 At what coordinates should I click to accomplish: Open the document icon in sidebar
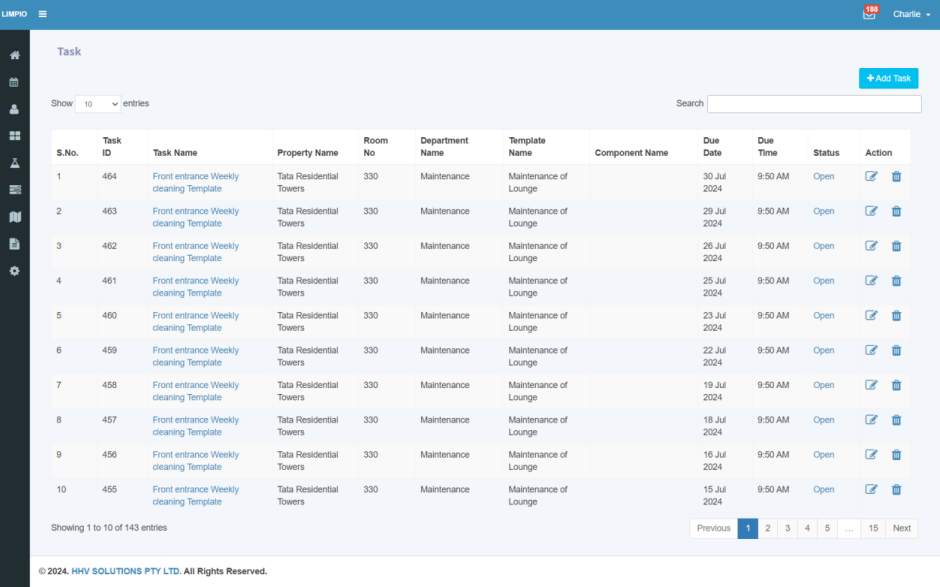(x=15, y=244)
